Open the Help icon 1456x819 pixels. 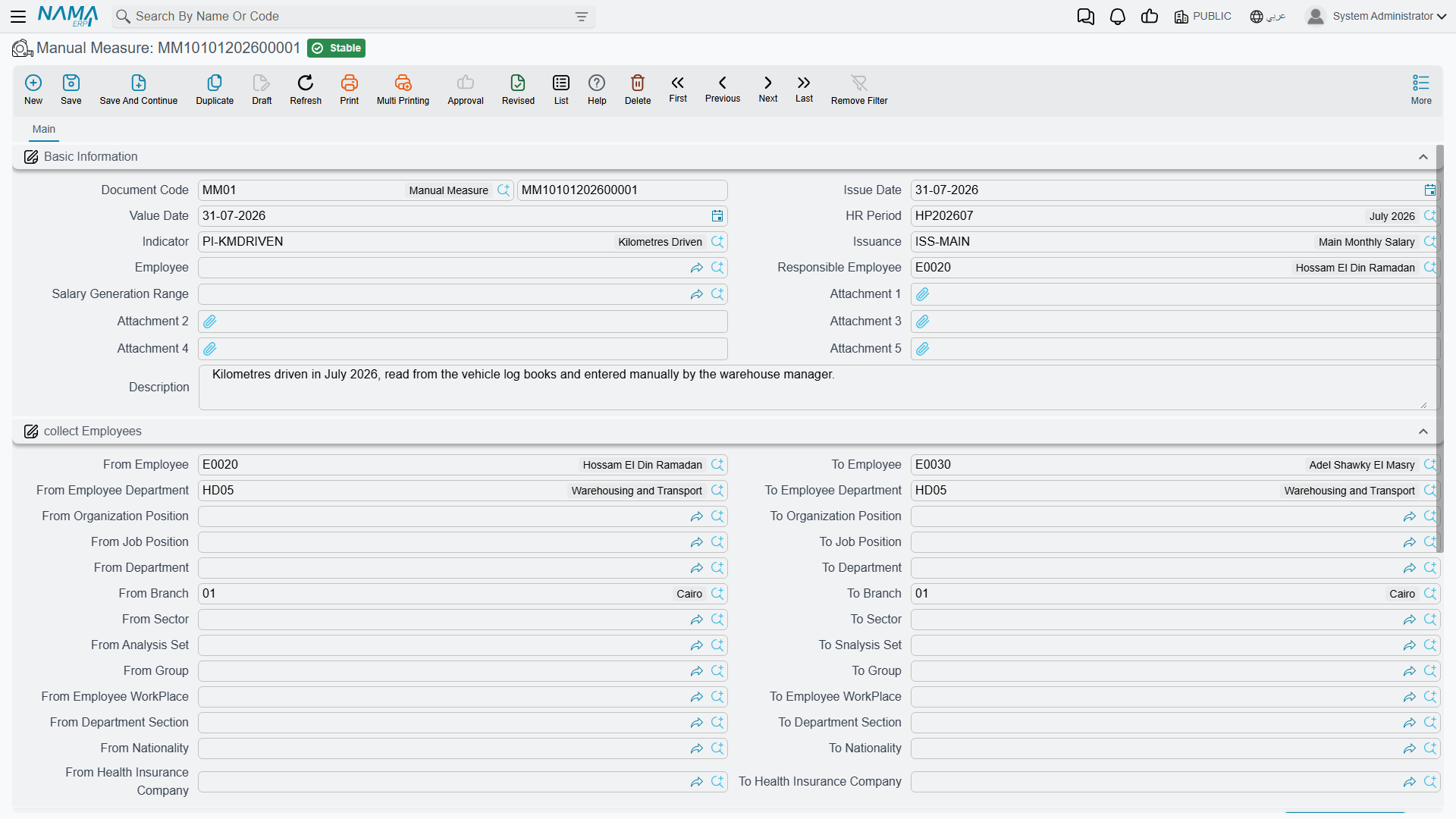tap(597, 89)
